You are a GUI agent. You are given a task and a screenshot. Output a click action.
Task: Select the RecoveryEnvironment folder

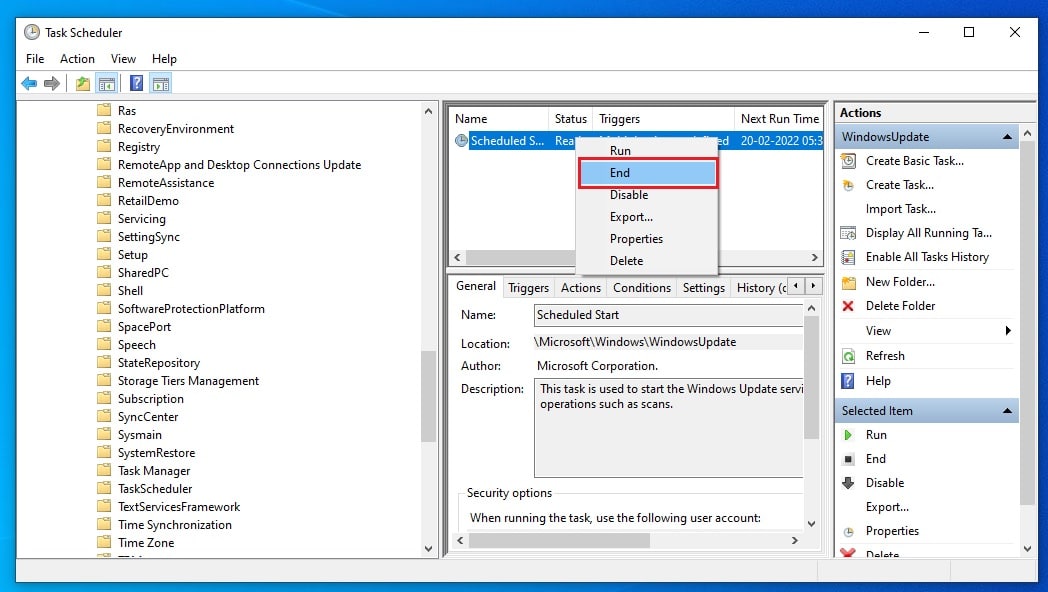coord(176,128)
